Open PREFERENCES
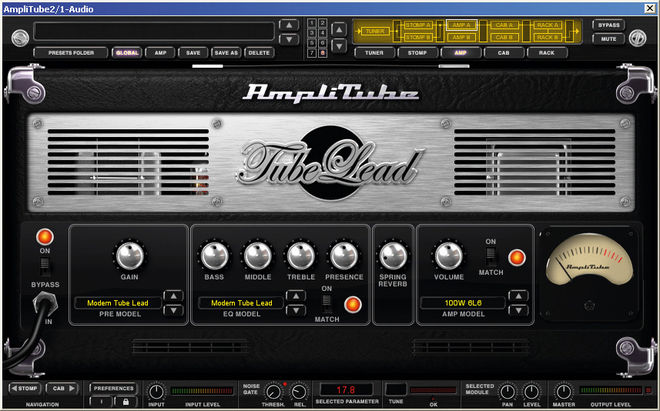Screen dimensions: 660x411 (114, 388)
